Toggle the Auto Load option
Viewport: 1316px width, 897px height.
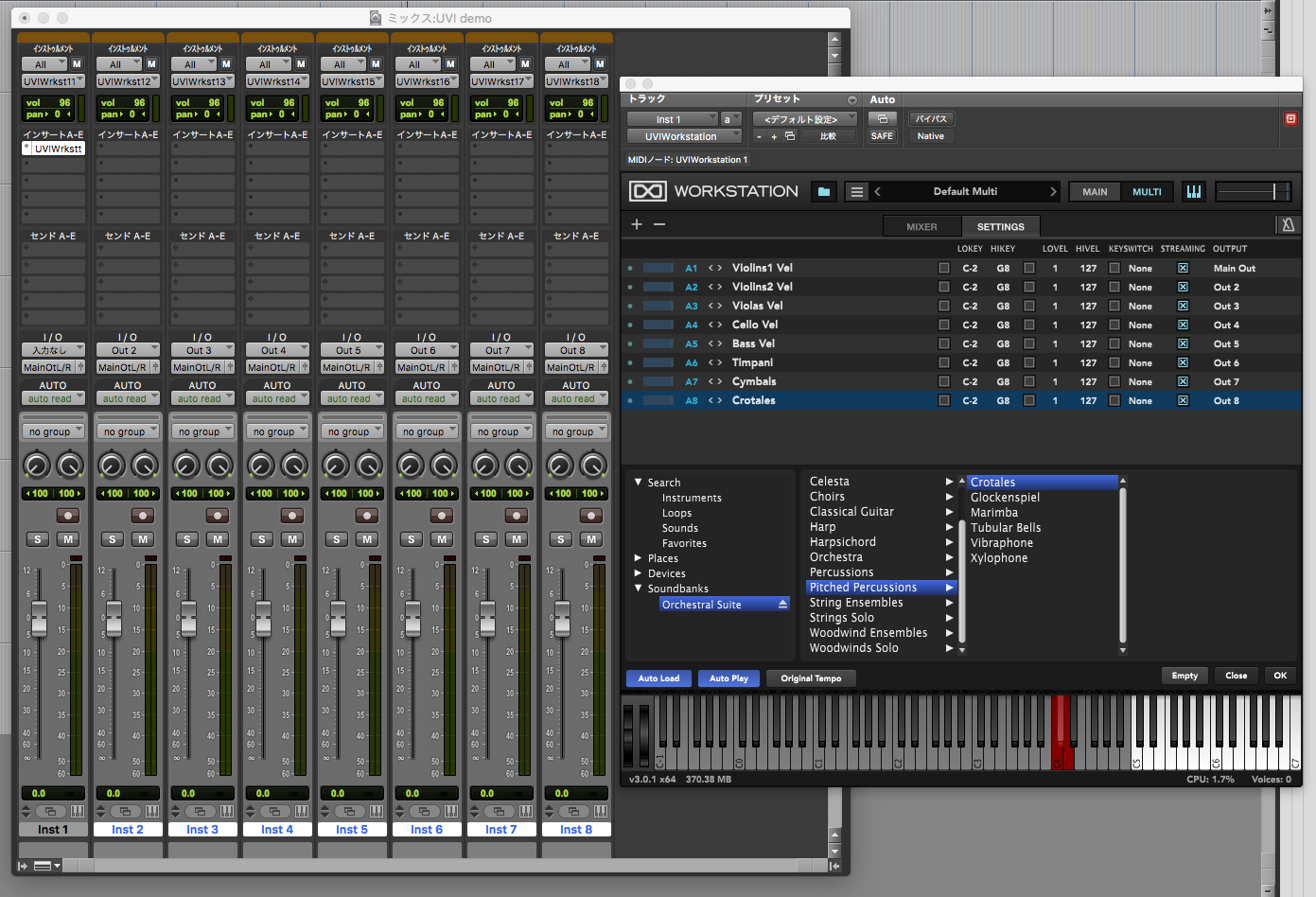click(658, 678)
